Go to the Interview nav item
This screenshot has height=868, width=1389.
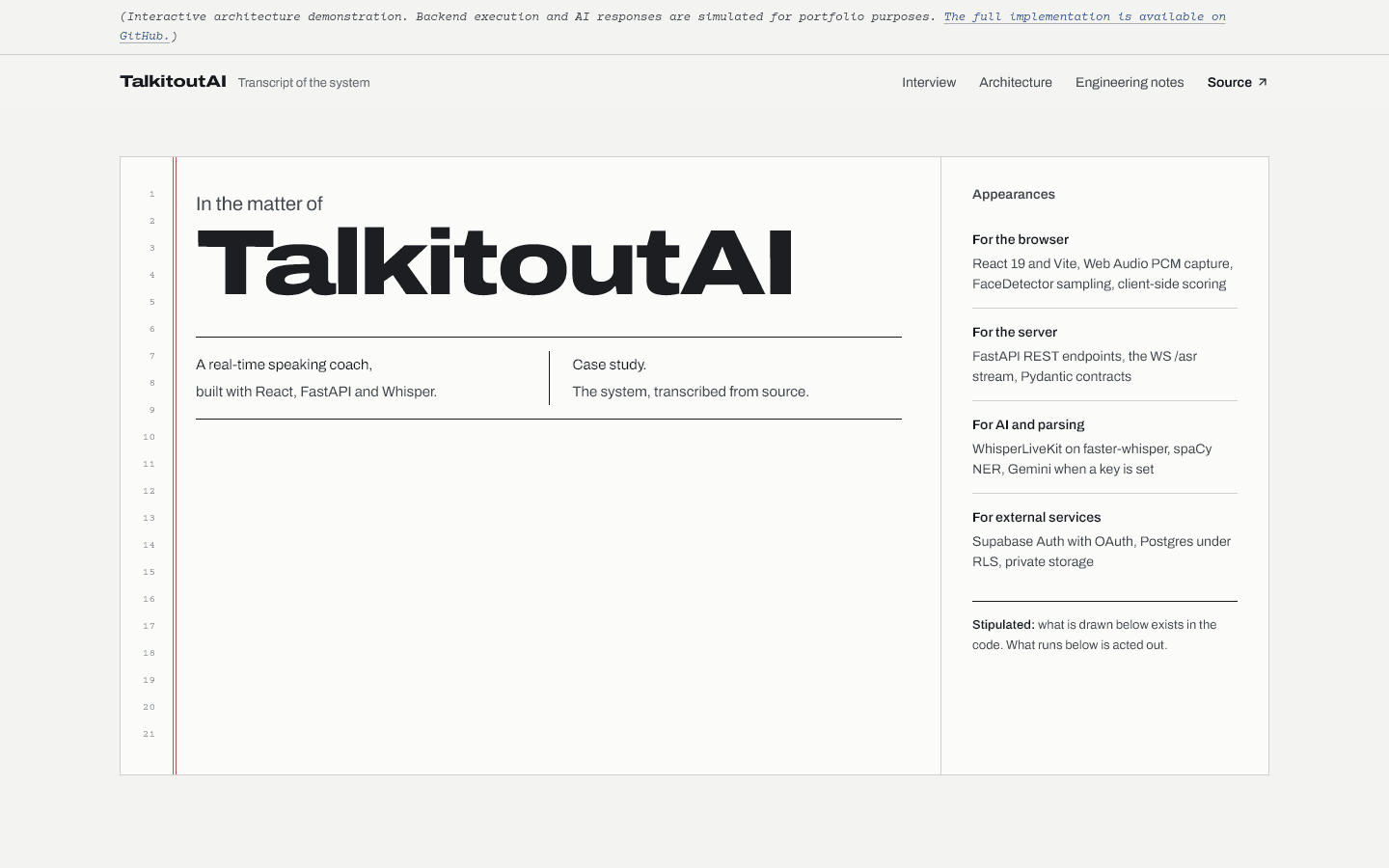click(x=929, y=82)
